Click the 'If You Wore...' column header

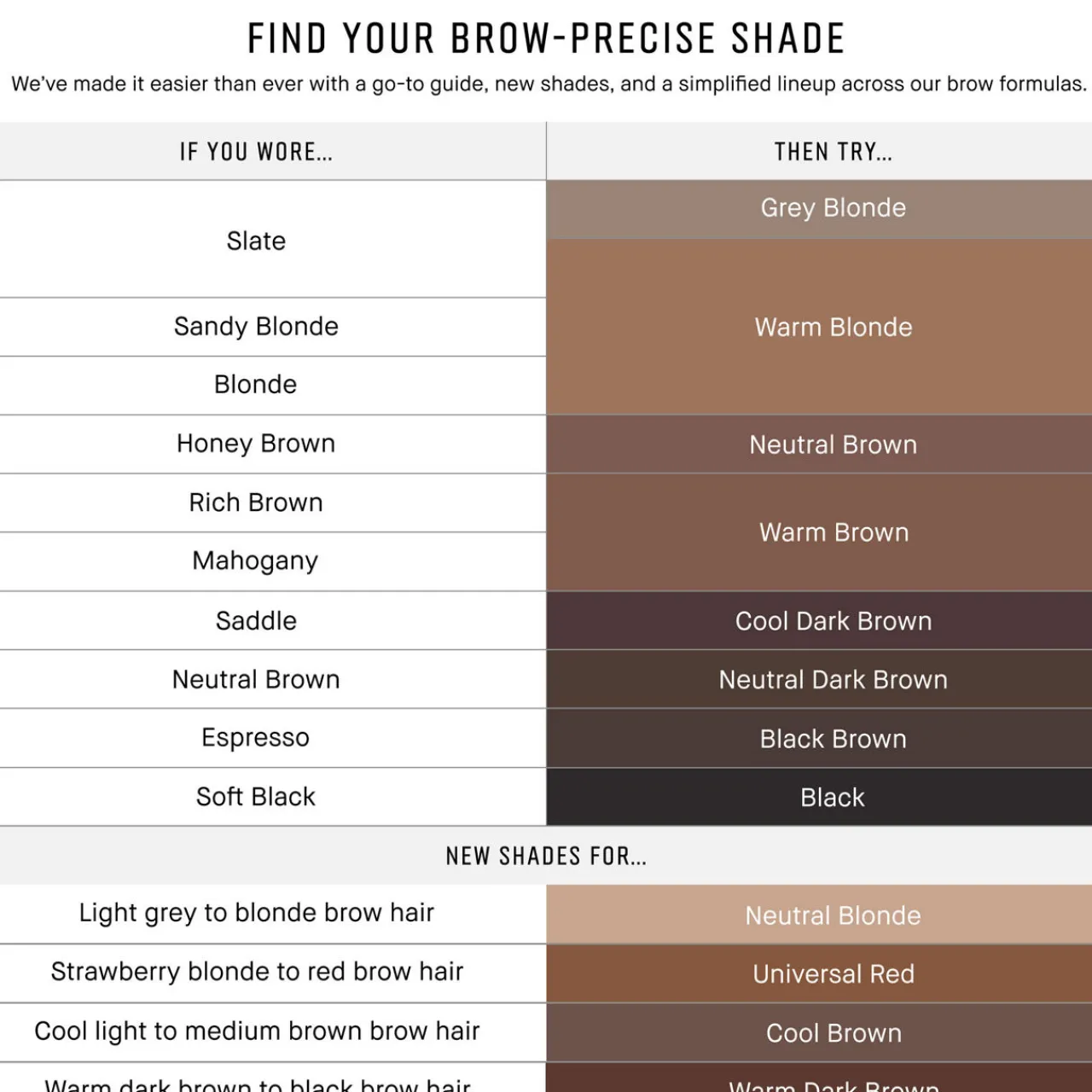click(x=256, y=152)
